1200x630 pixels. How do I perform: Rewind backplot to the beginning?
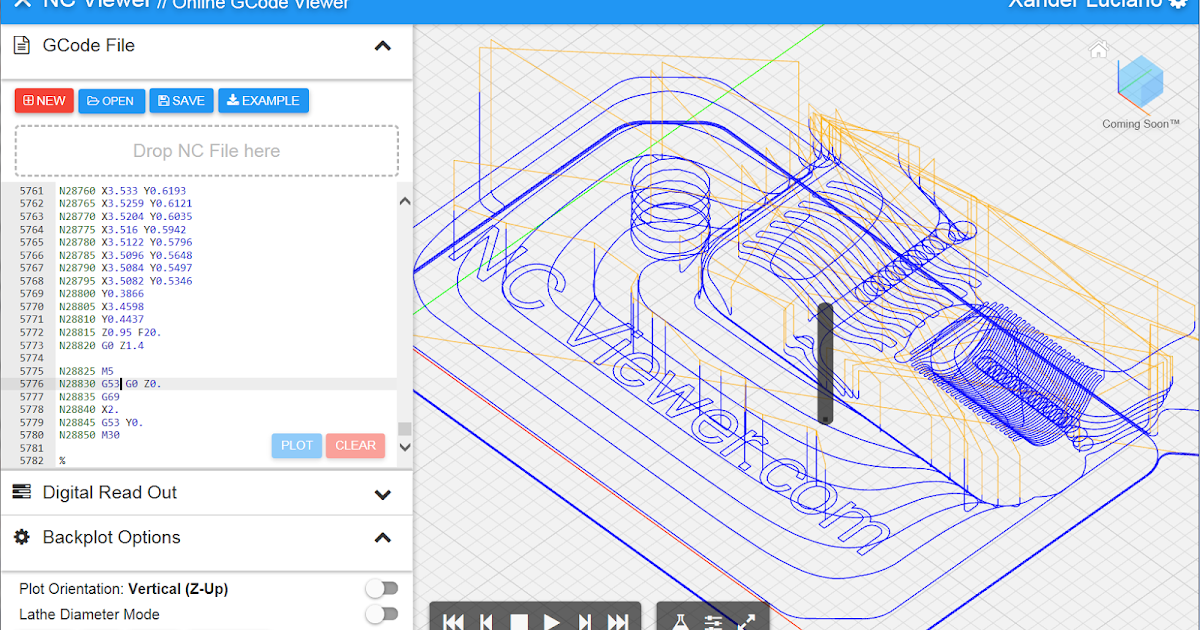click(453, 621)
